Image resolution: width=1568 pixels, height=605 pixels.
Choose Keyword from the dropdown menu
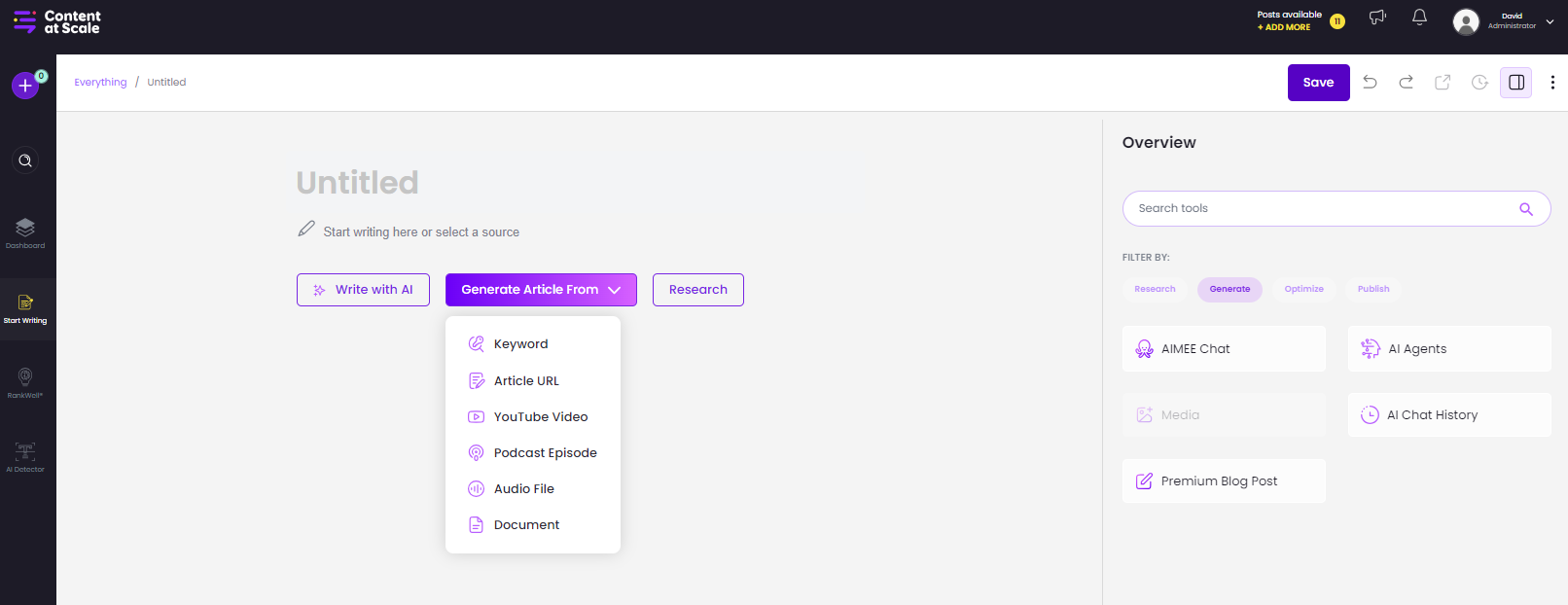click(x=533, y=344)
